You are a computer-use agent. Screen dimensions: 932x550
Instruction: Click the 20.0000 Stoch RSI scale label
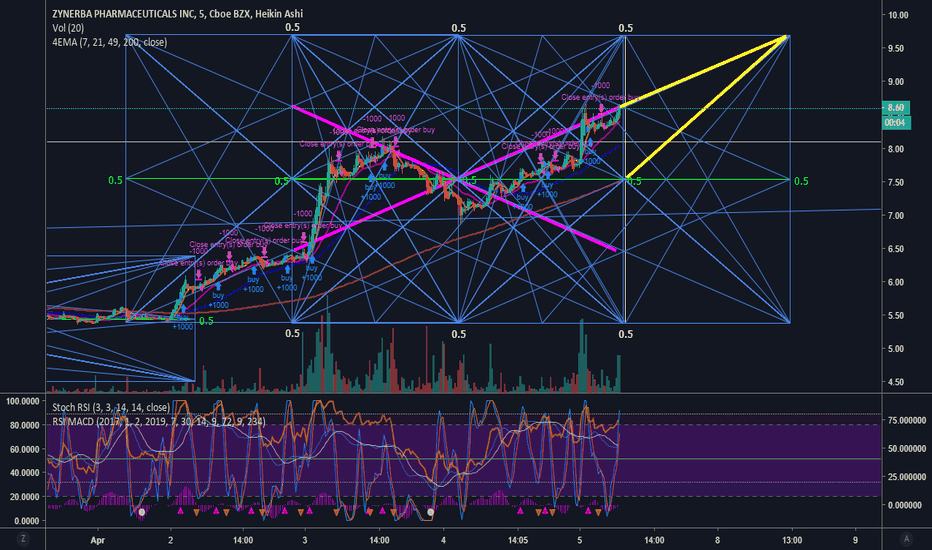(24, 496)
